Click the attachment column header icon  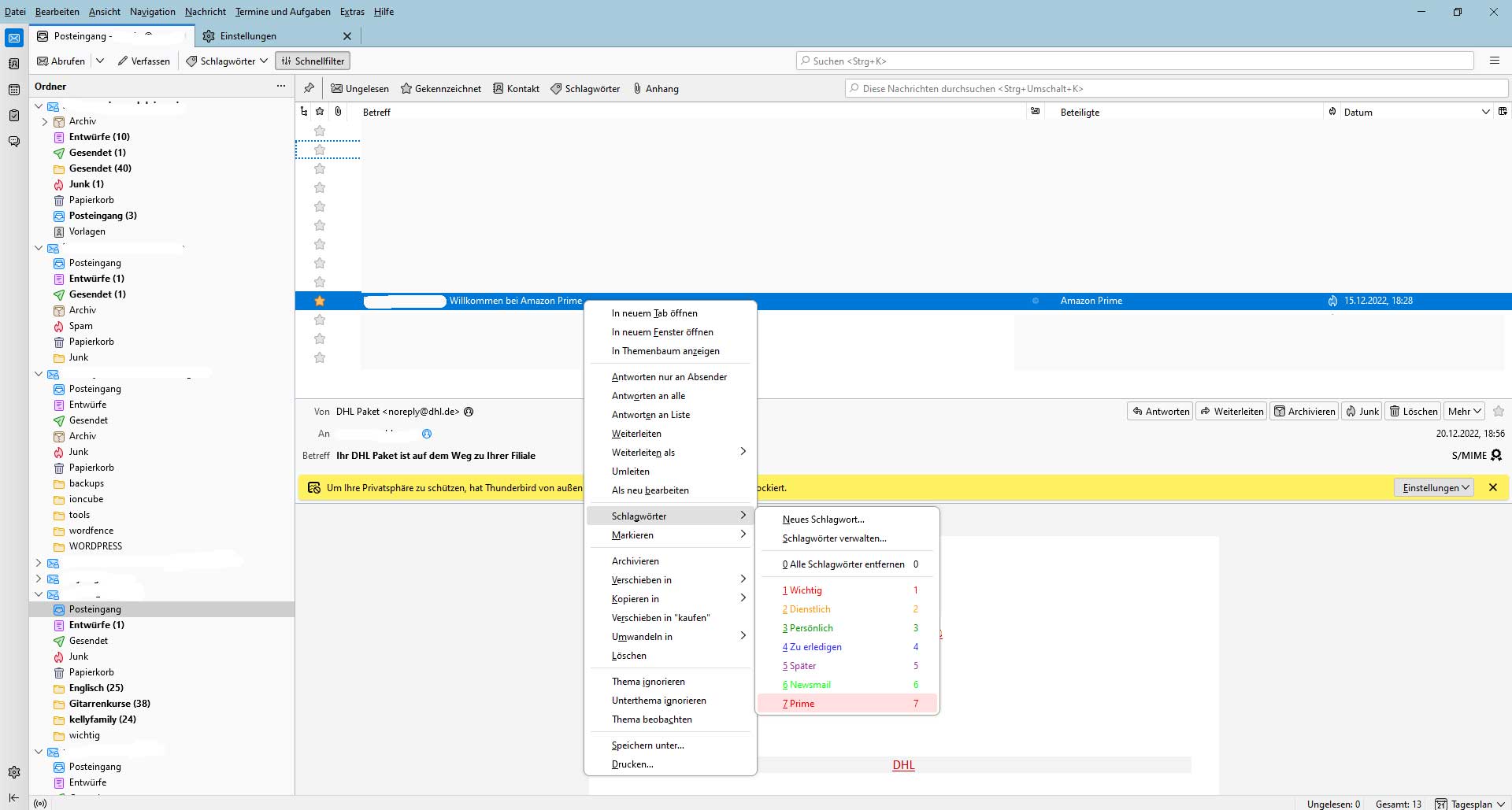coord(339,112)
